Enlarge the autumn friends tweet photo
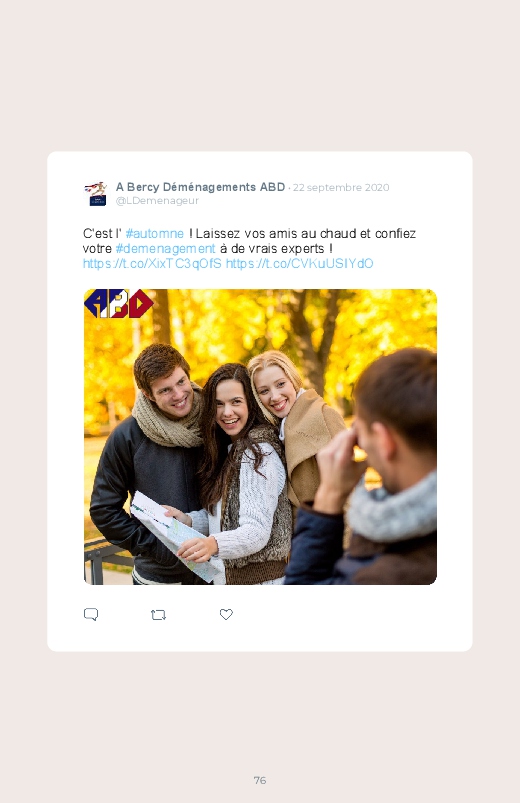Viewport: 520px width, 803px height. (260, 437)
